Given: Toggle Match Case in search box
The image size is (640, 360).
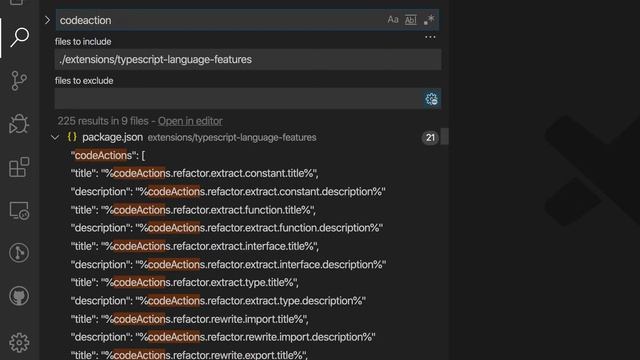Looking at the screenshot, I should point(393,20).
